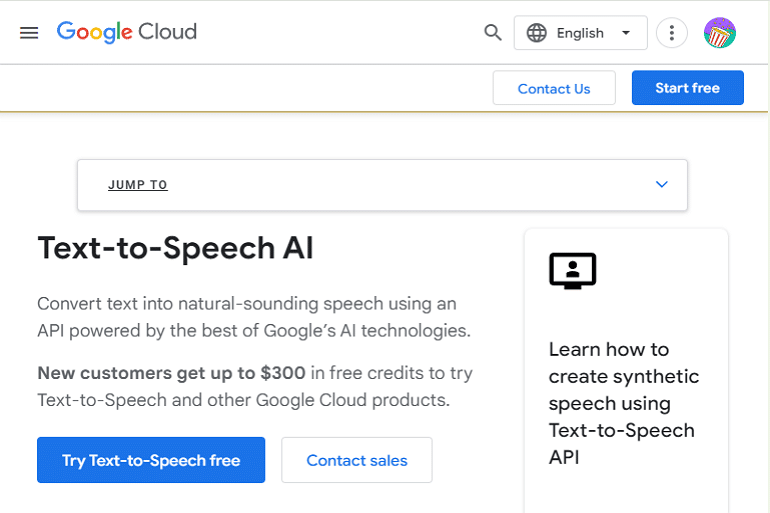Open the three-dot more options menu
Image resolution: width=770 pixels, height=513 pixels.
click(672, 33)
